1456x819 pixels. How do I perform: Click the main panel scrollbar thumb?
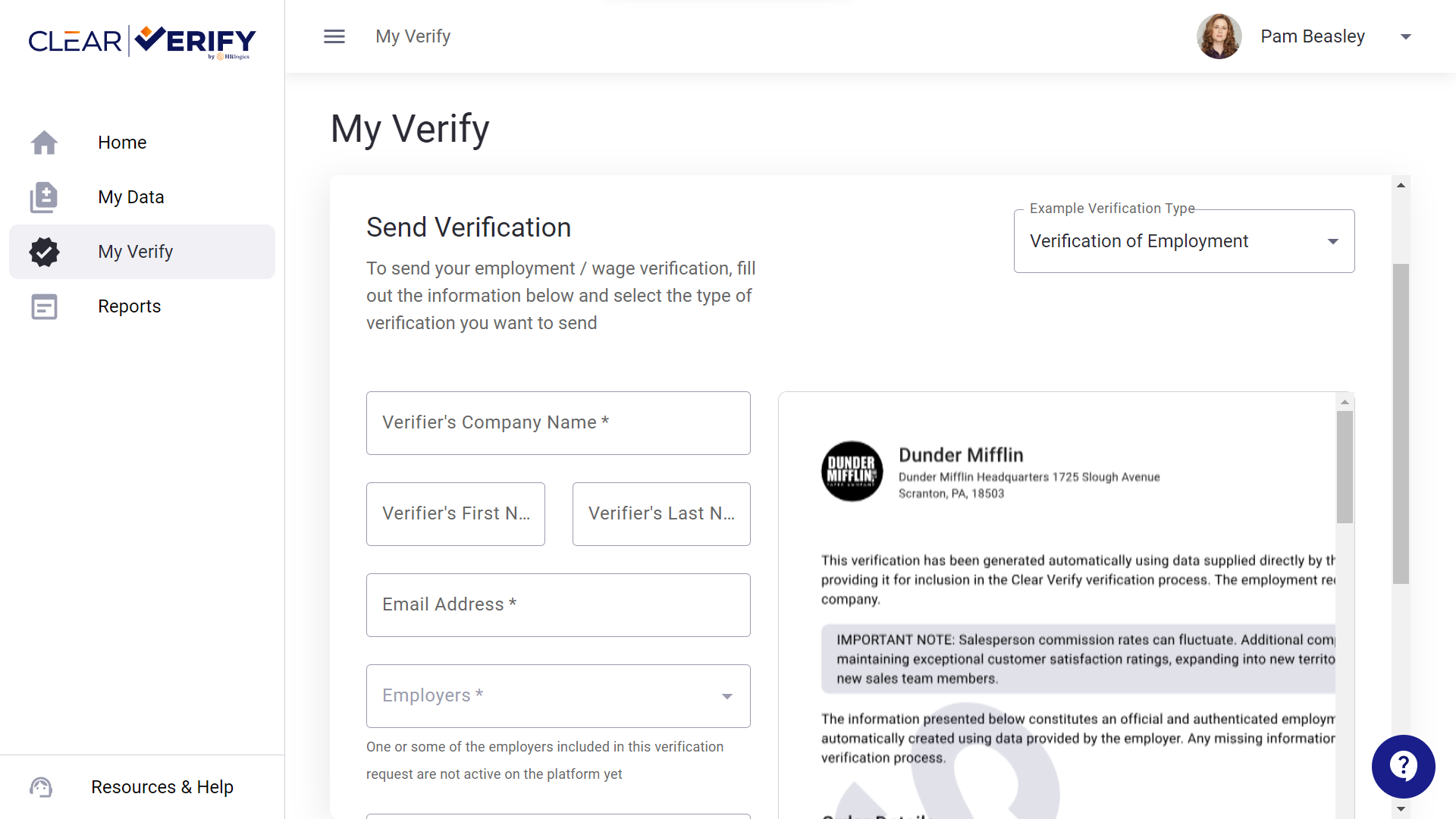pos(1401,424)
